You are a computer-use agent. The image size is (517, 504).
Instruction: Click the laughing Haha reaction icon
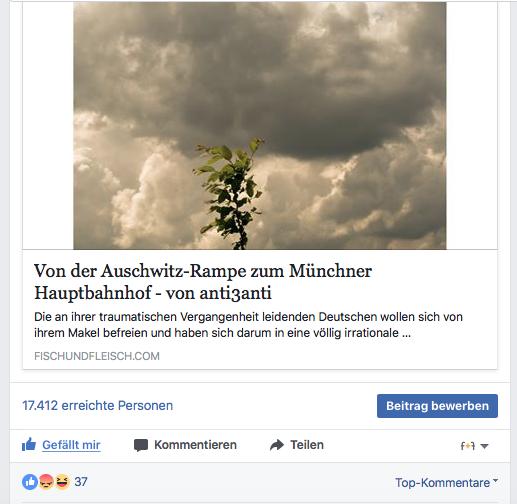point(62,482)
